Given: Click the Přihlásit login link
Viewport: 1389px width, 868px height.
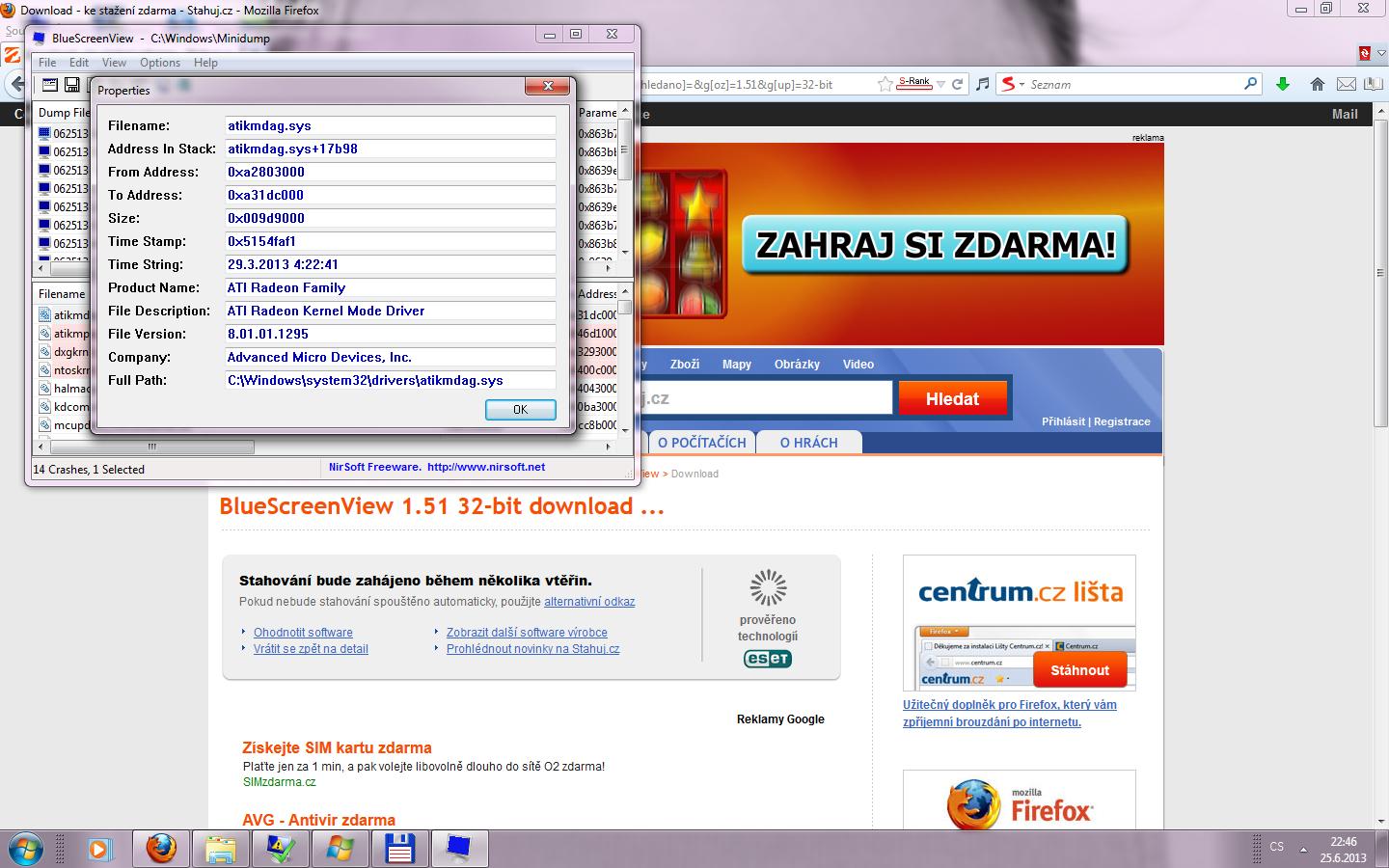Looking at the screenshot, I should point(1063,421).
